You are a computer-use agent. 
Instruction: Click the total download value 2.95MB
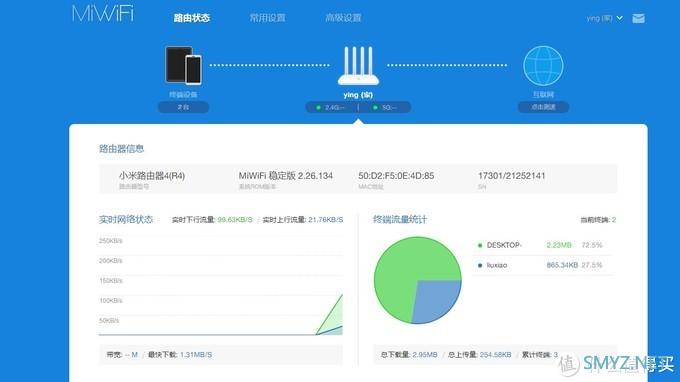pyautogui.click(x=425, y=355)
